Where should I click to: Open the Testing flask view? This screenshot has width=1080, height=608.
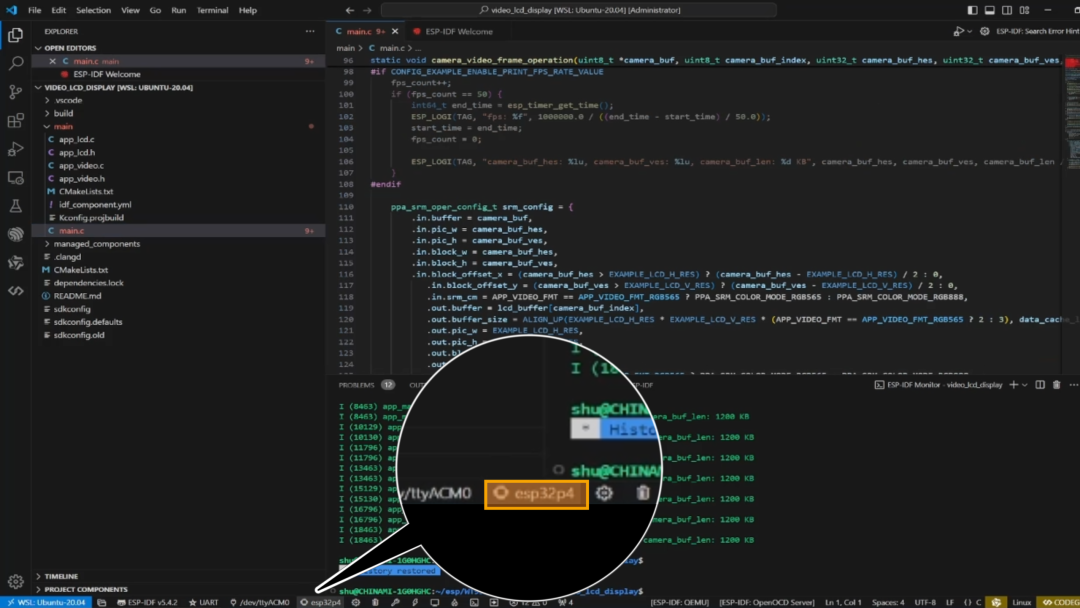click(15, 206)
